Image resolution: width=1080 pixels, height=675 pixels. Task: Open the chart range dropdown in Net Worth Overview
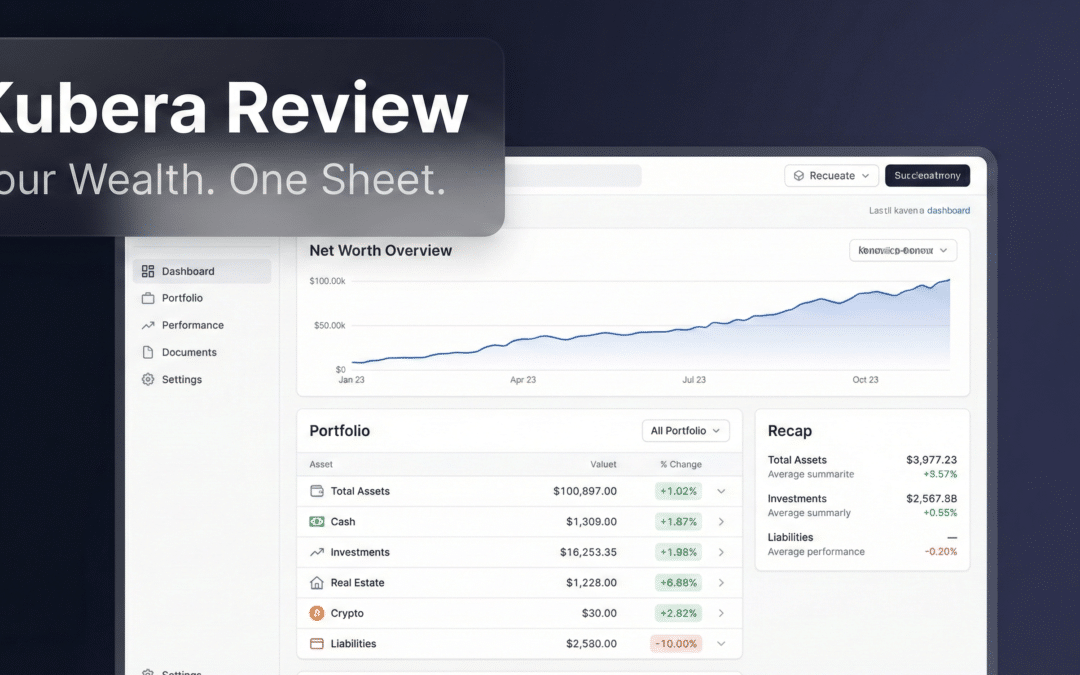[903, 250]
